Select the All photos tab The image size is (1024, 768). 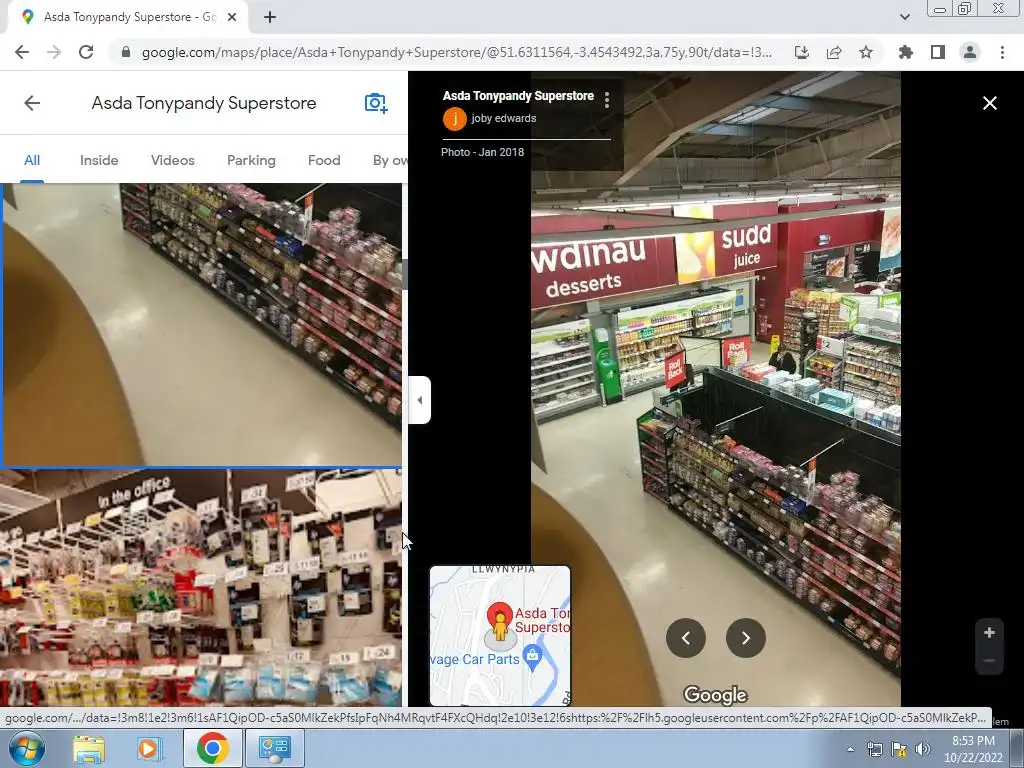click(x=32, y=160)
